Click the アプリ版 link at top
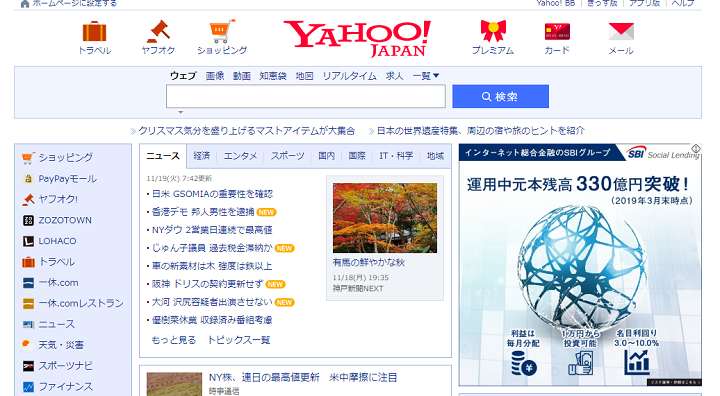Screen dimensions: 720x396 645,3
